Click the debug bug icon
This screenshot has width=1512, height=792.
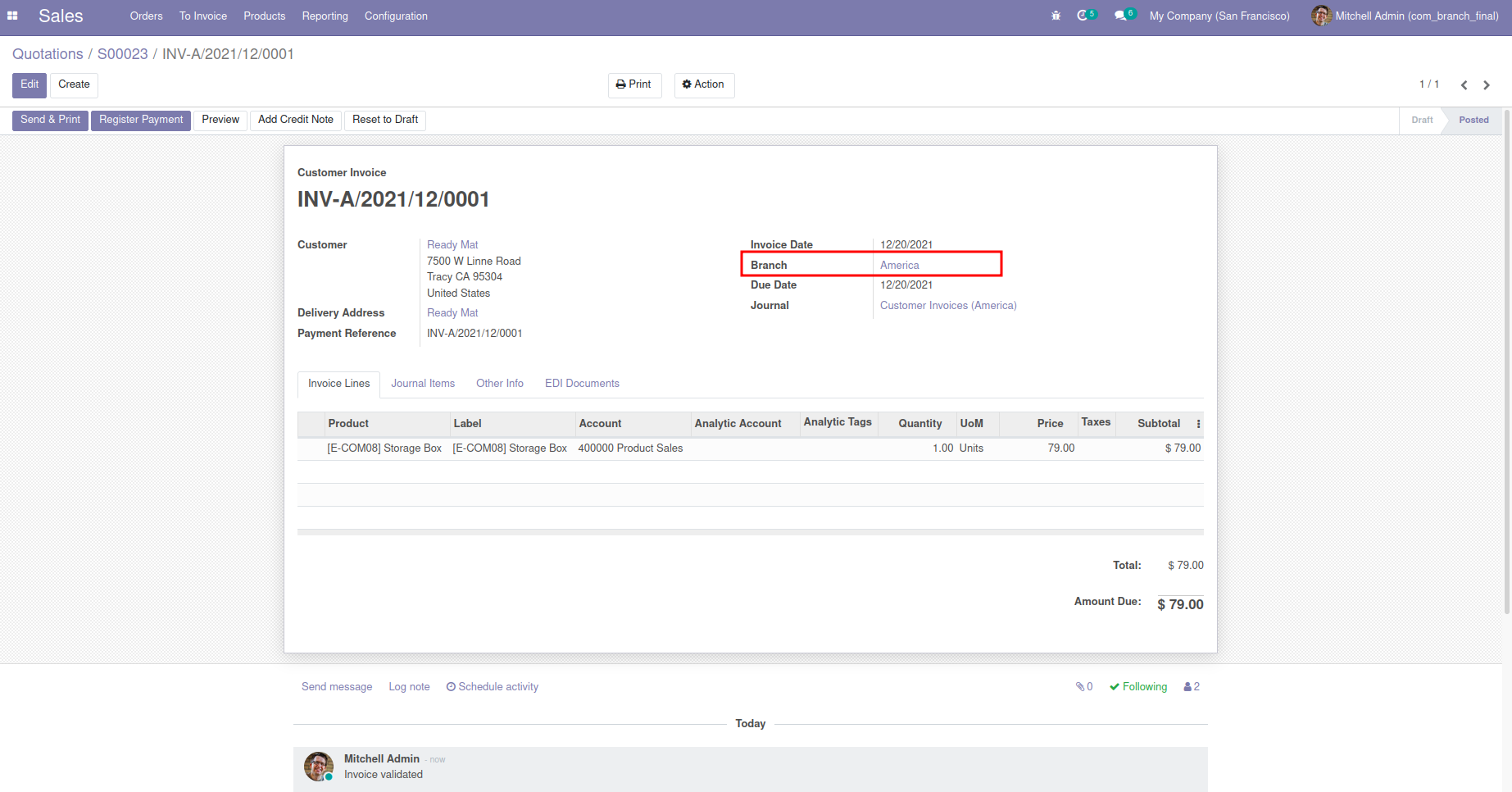tap(1056, 16)
